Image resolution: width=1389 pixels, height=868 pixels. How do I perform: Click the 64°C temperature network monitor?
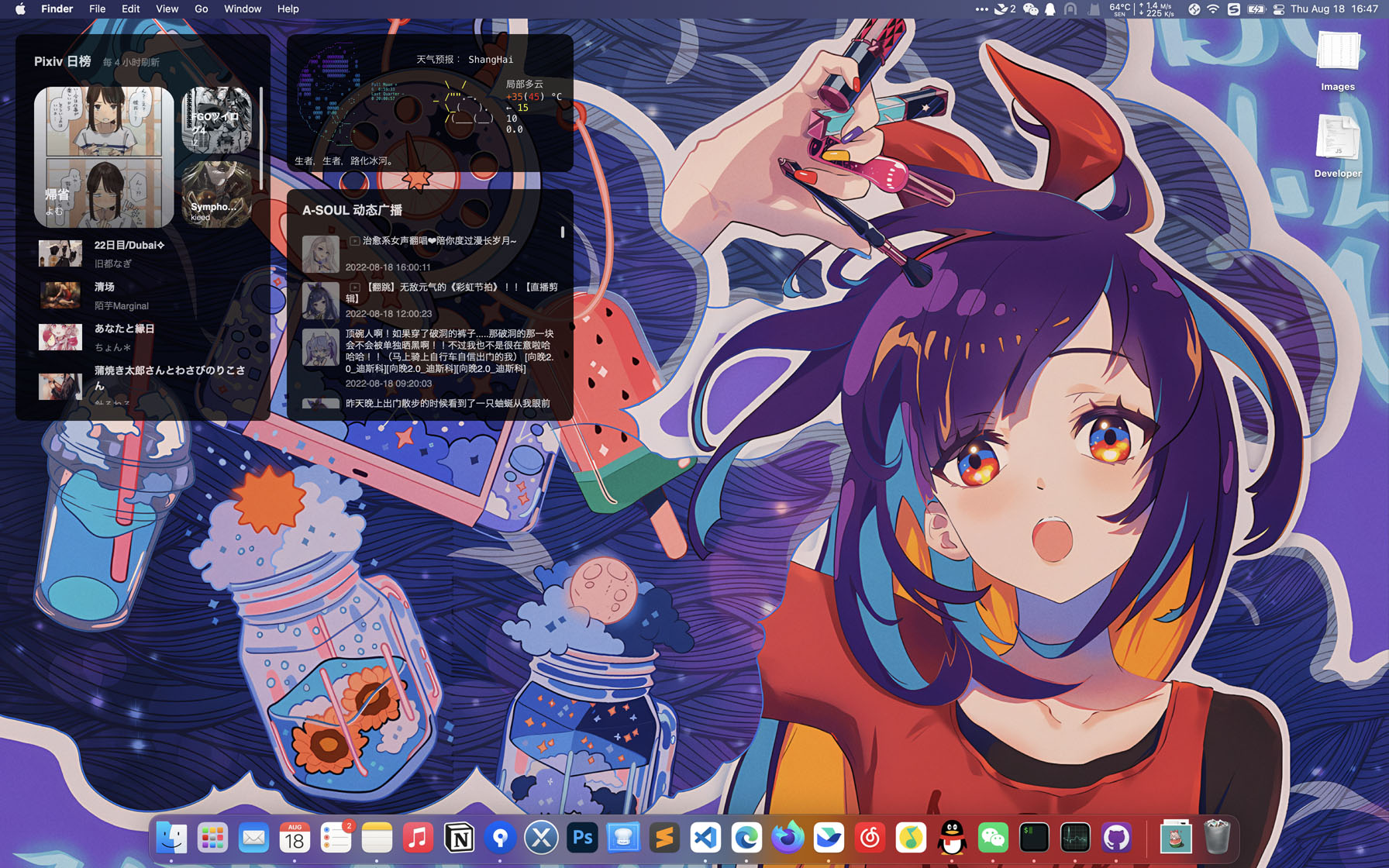[1143, 9]
